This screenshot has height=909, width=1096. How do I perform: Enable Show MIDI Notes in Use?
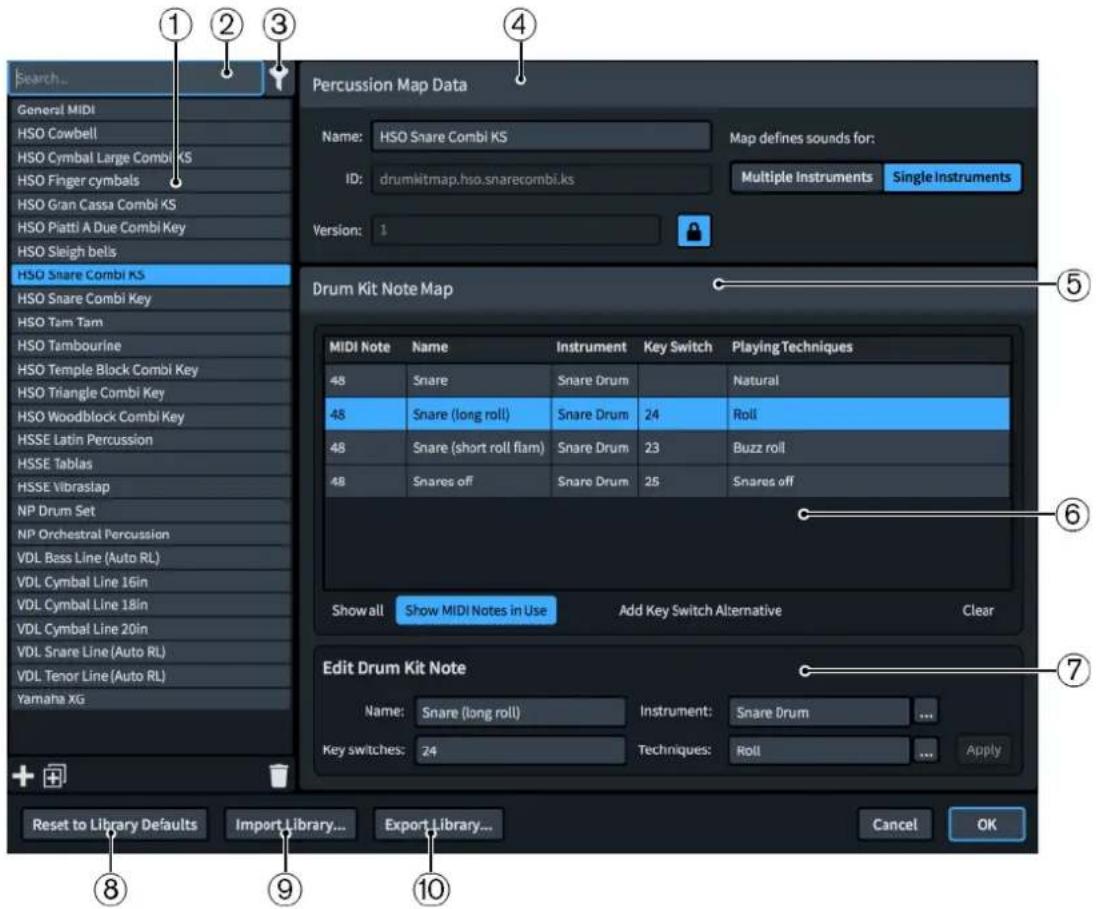pos(476,610)
